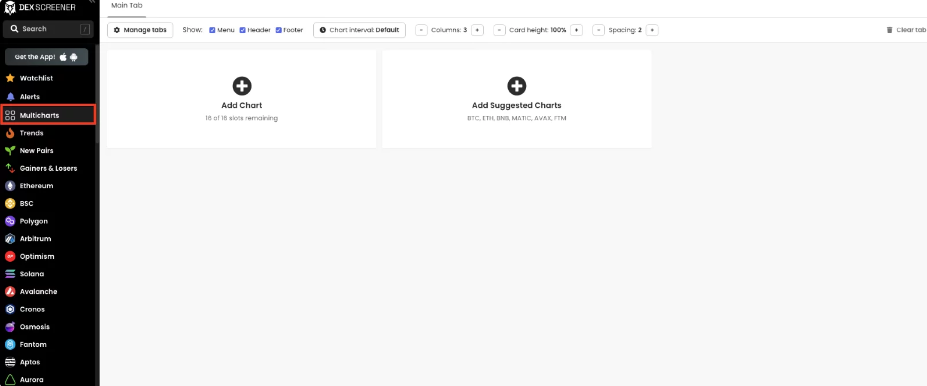Image resolution: width=927 pixels, height=386 pixels.
Task: Click the '16 of 16 slots remaining' text
Action: coord(241,118)
